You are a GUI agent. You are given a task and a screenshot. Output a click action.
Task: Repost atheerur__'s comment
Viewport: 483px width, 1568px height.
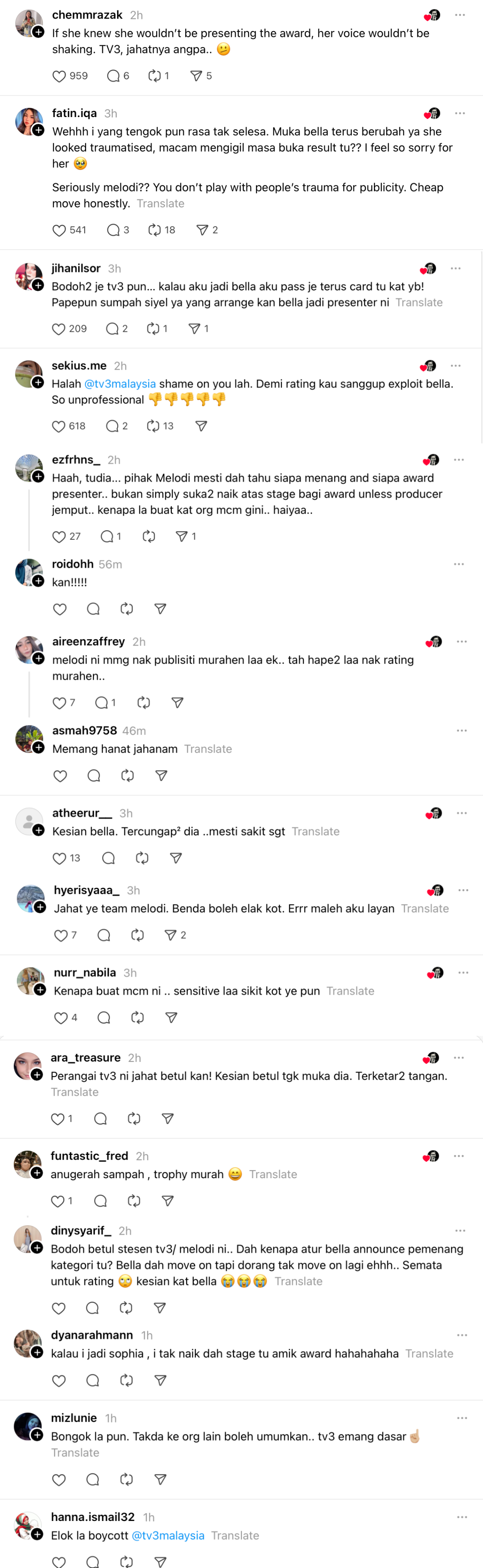pyautogui.click(x=142, y=858)
